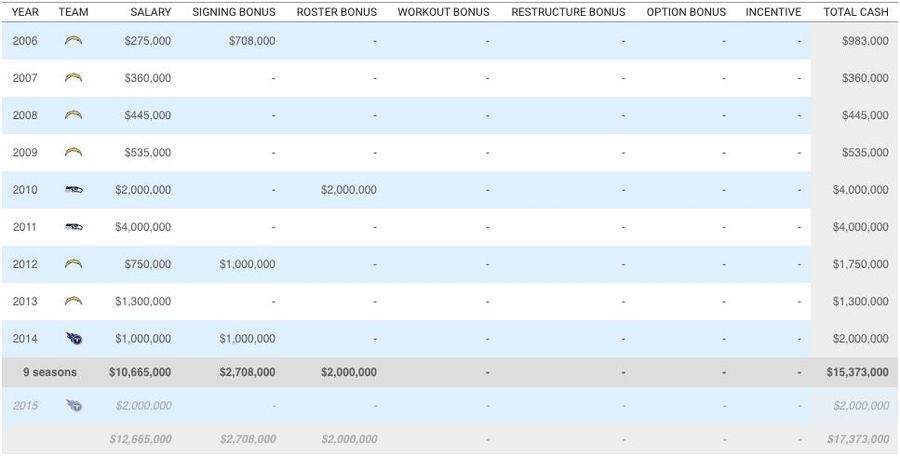
Task: Click the INCENTIVE column header
Action: [x=773, y=11]
